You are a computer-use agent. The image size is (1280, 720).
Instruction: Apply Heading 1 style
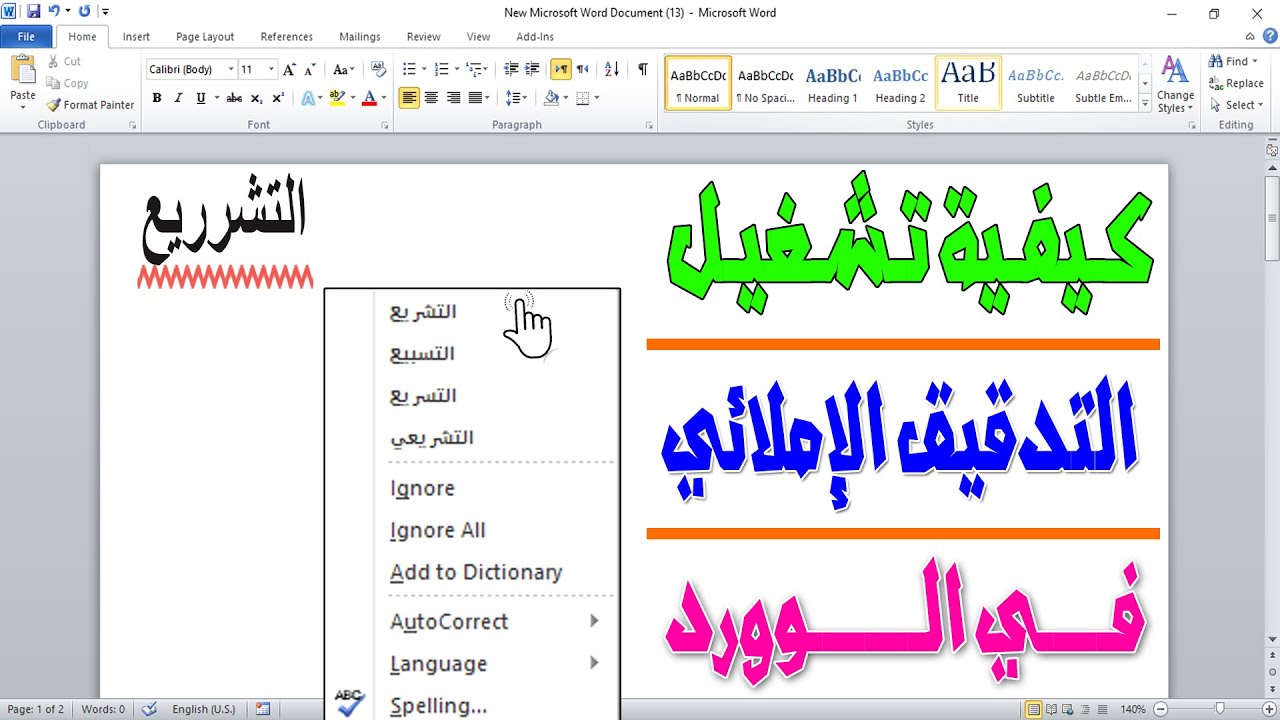pyautogui.click(x=833, y=83)
